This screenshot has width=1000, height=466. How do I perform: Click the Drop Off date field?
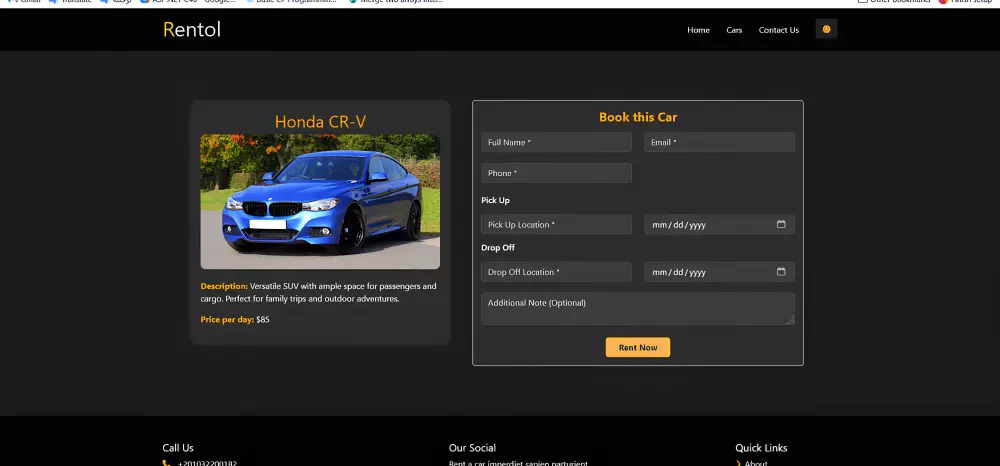pyautogui.click(x=719, y=272)
